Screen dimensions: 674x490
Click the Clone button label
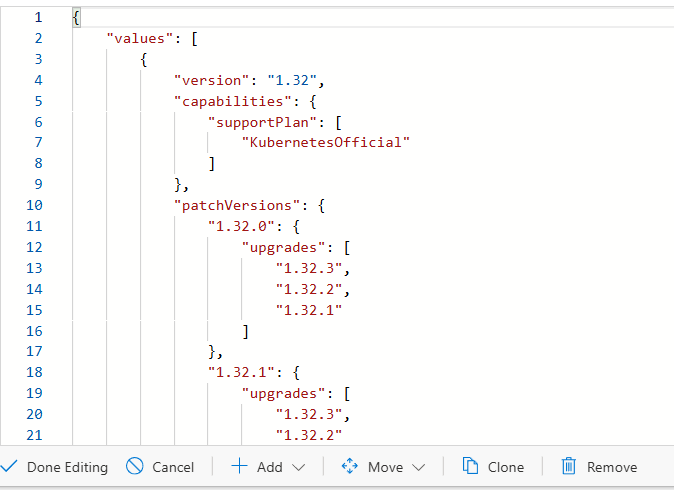pyautogui.click(x=506, y=467)
